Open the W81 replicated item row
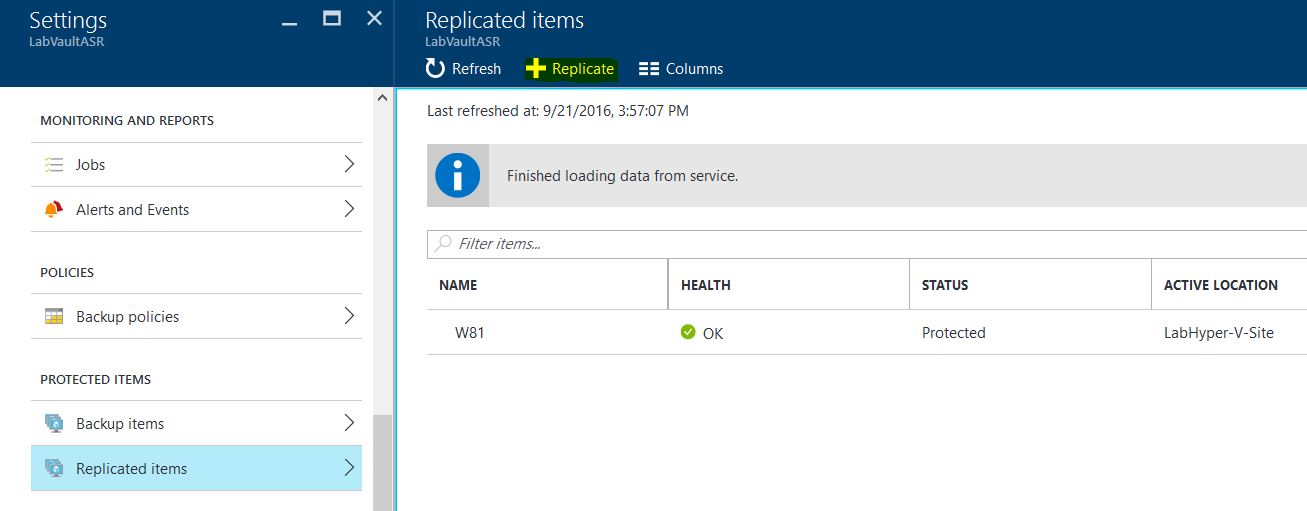Image resolution: width=1307 pixels, height=511 pixels. tap(470, 333)
